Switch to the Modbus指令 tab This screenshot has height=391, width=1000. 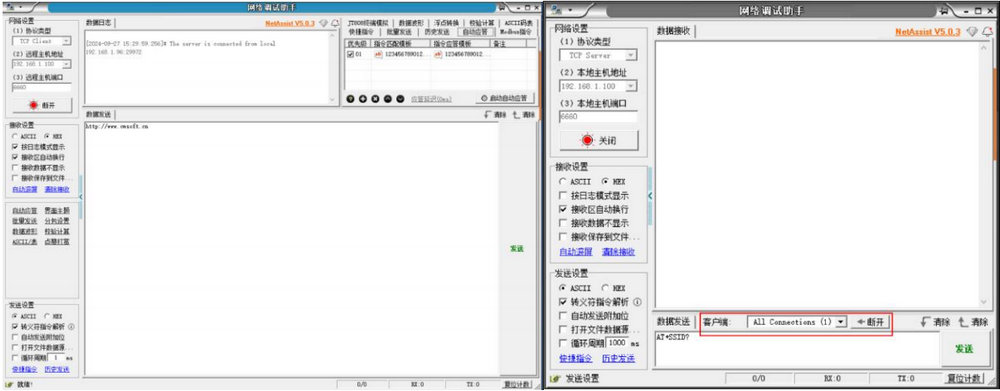click(x=515, y=31)
